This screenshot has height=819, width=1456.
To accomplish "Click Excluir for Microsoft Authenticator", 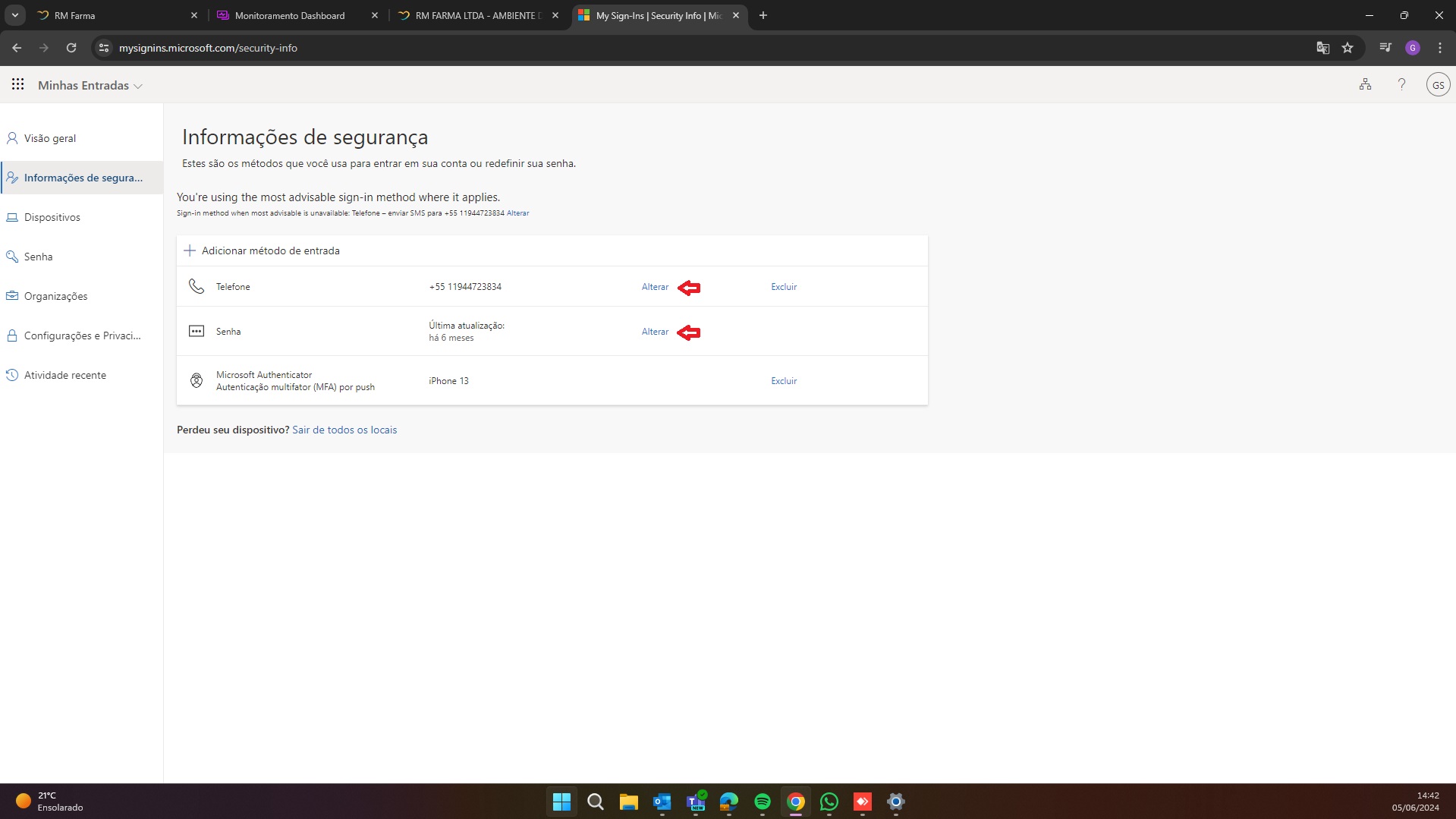I will tap(784, 381).
